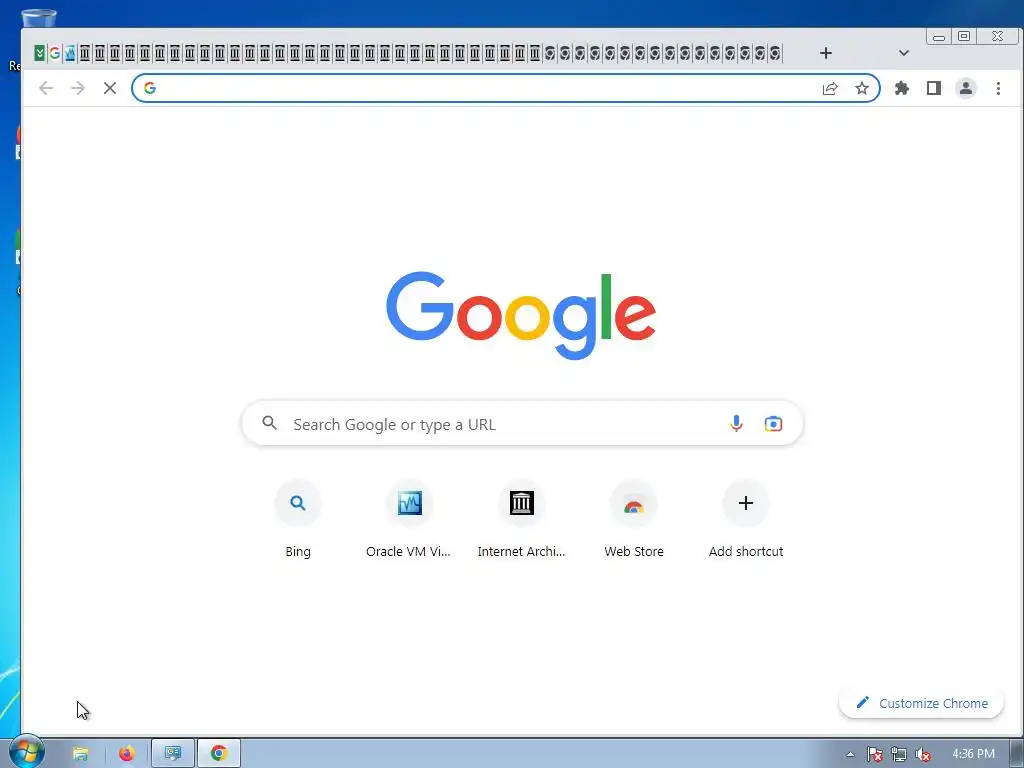Bookmark this tab with star icon
1024x768 pixels.
click(x=862, y=88)
